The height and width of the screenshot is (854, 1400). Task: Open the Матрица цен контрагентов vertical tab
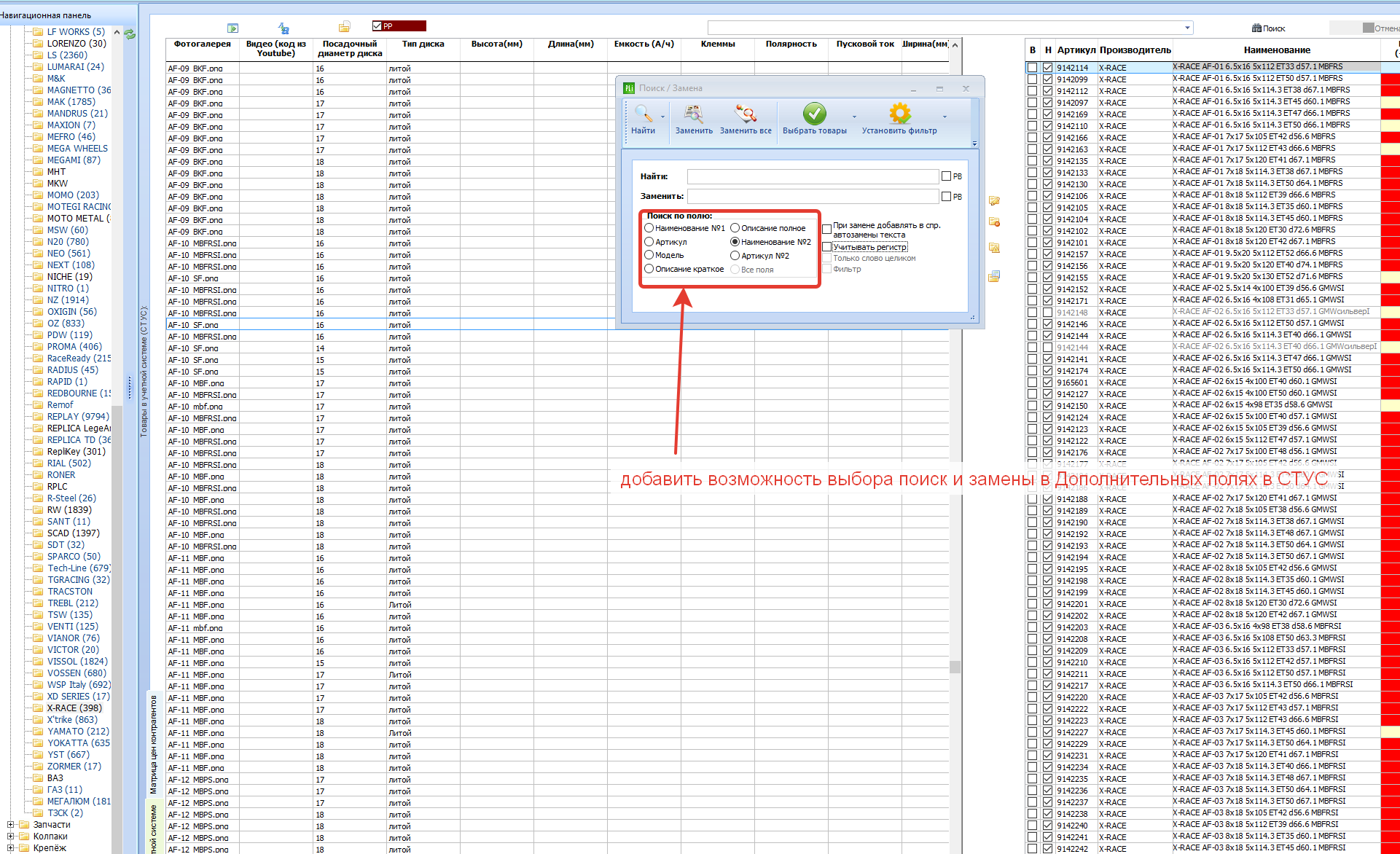(154, 744)
